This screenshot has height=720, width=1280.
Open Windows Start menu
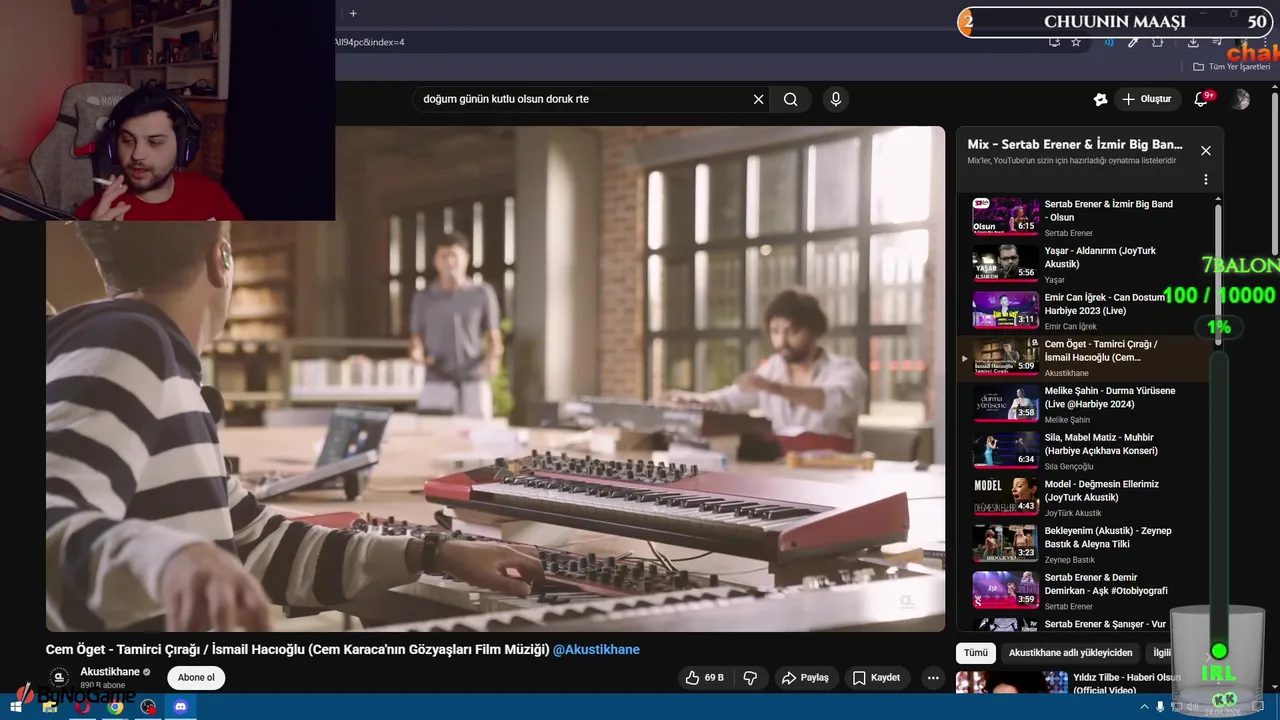pyautogui.click(x=16, y=707)
